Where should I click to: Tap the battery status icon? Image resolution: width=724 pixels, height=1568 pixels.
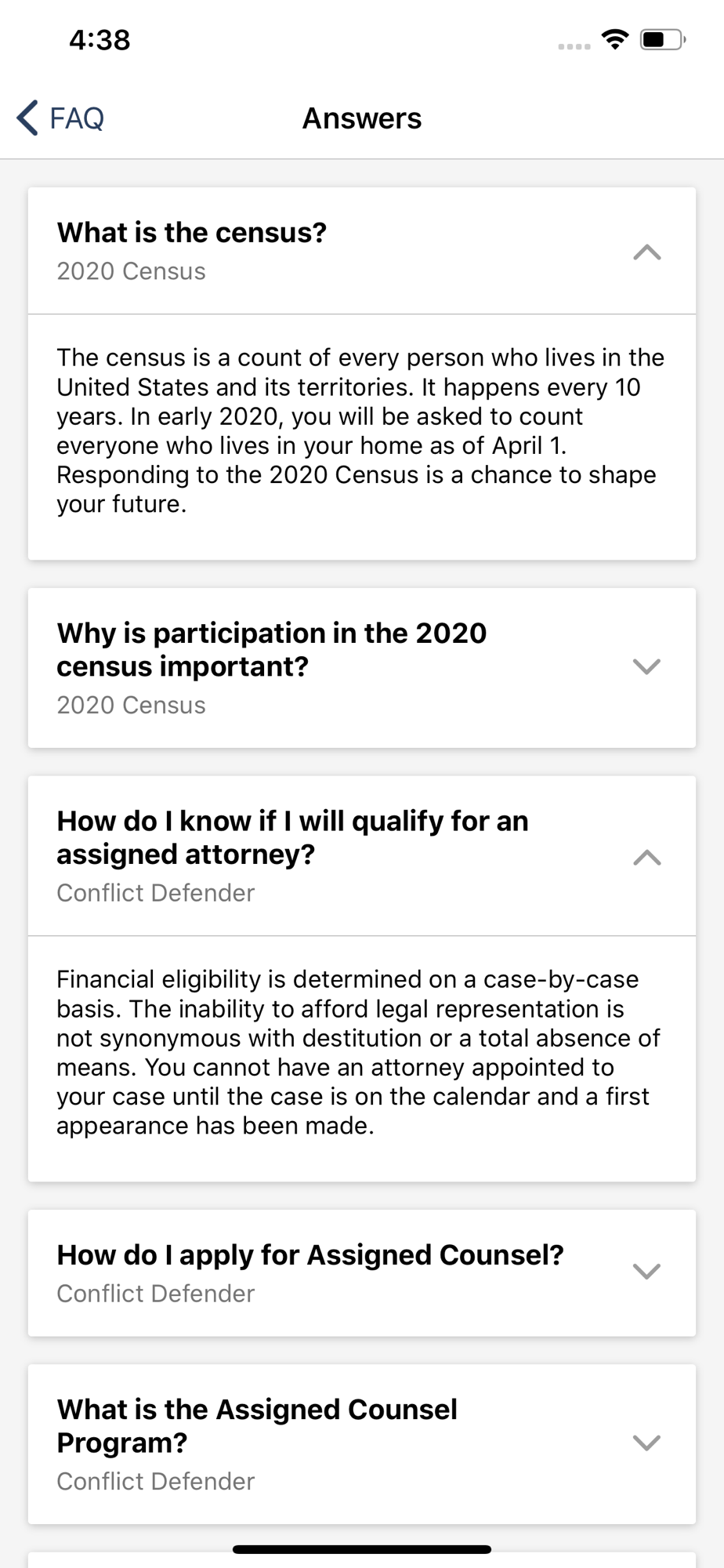coord(663,39)
